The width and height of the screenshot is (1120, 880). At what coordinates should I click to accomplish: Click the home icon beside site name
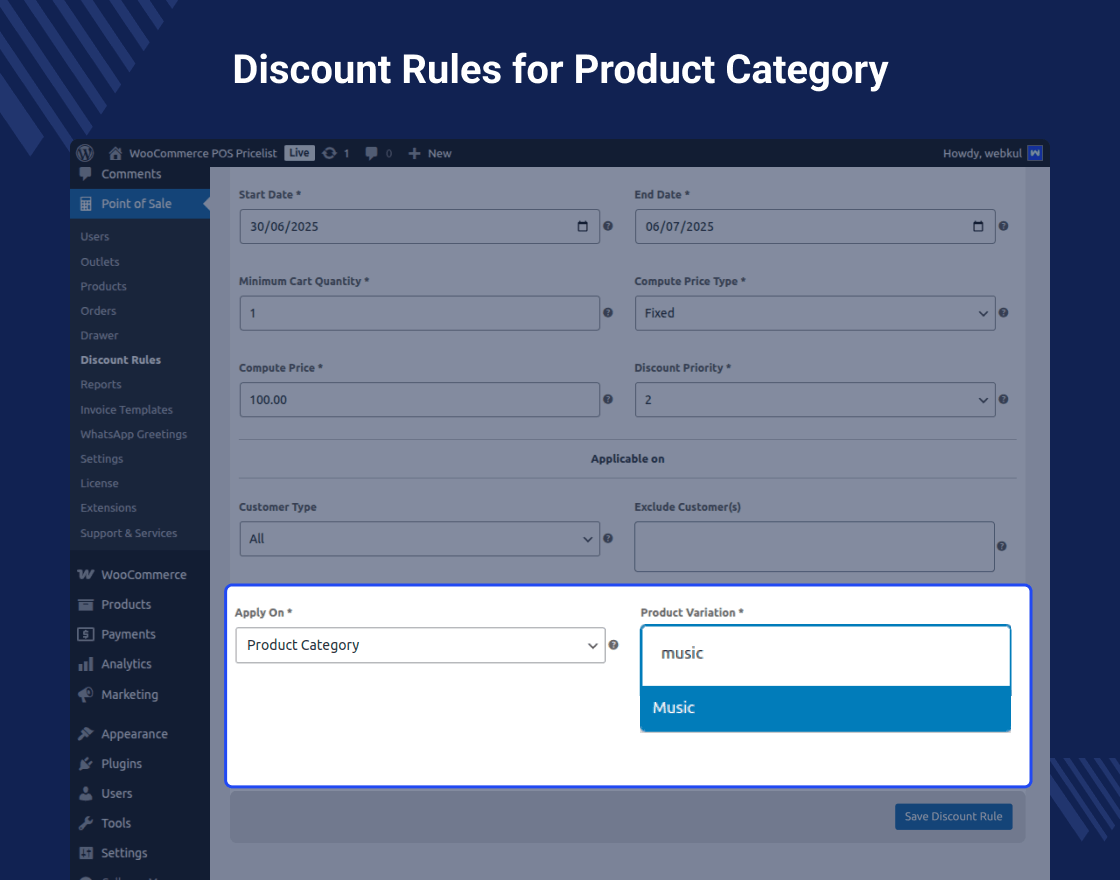(x=116, y=153)
